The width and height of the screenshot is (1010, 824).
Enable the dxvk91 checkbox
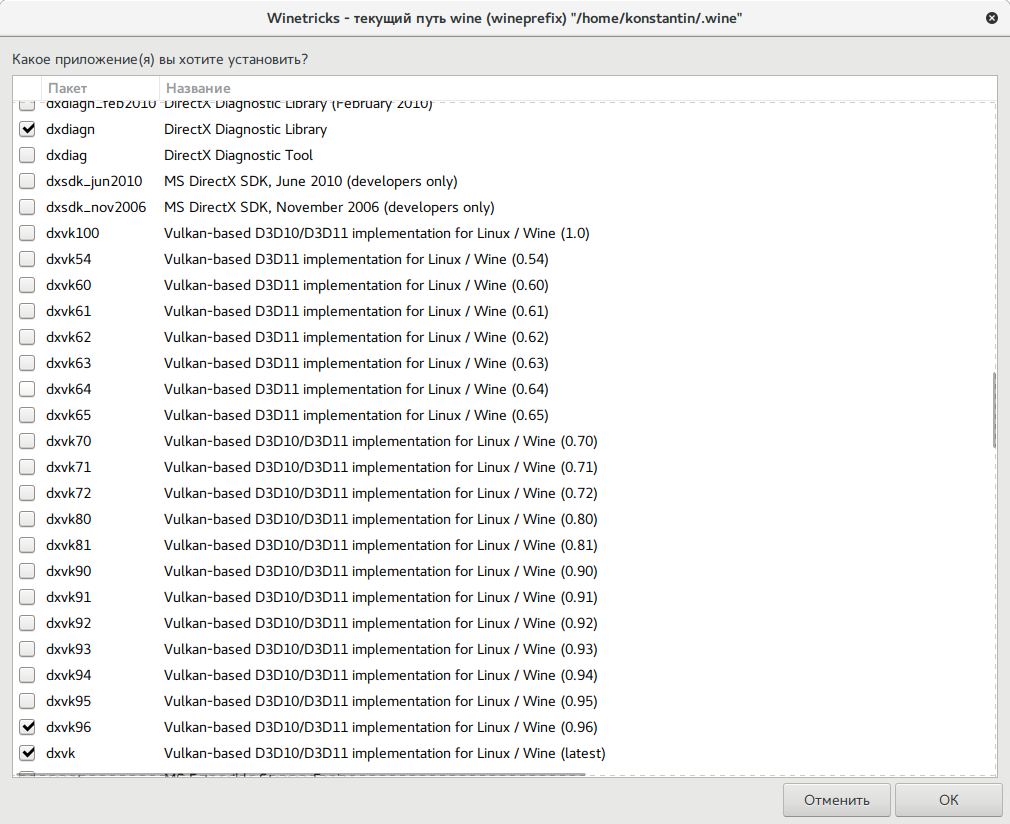tap(27, 597)
